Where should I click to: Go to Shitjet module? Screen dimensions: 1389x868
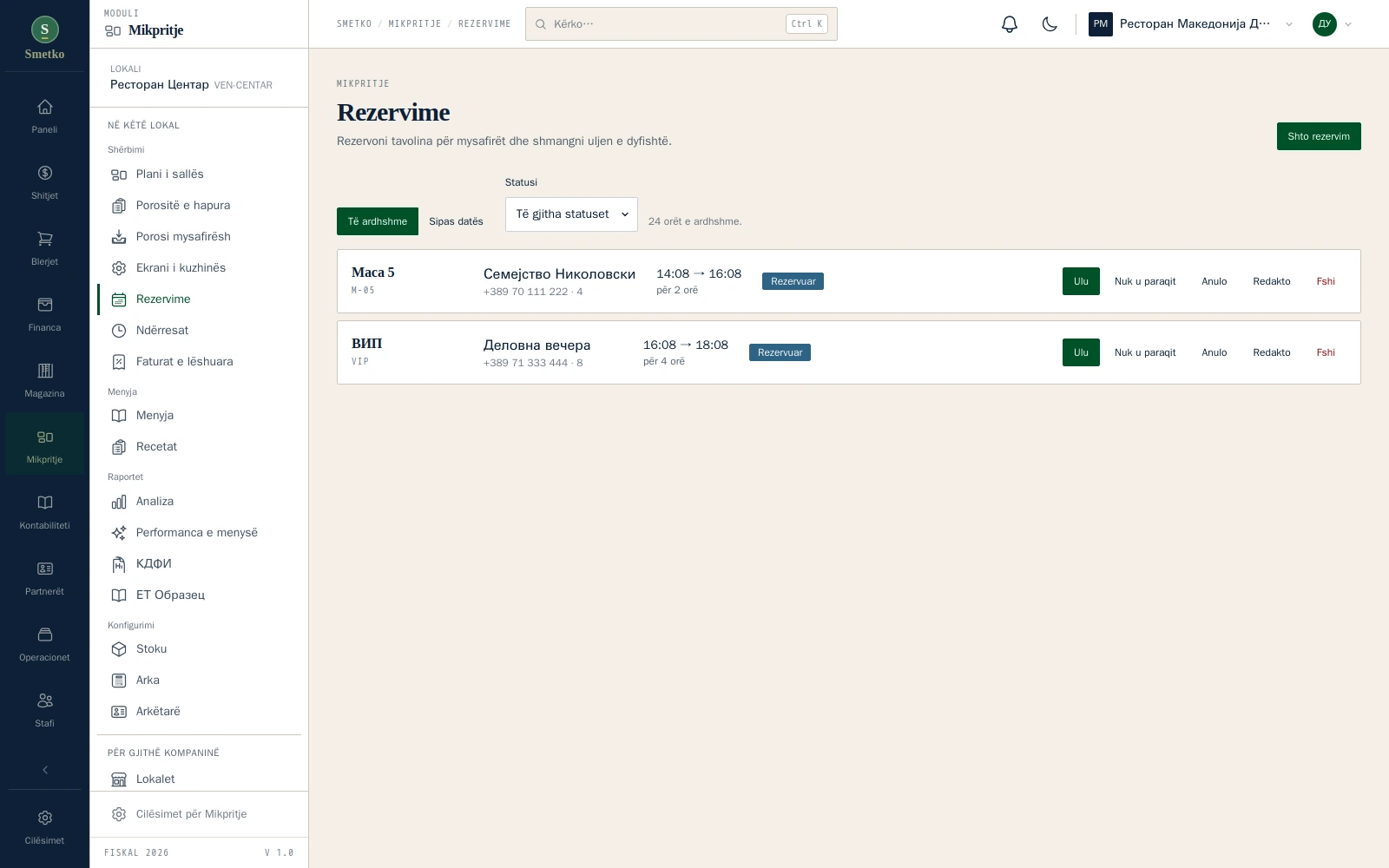(44, 182)
